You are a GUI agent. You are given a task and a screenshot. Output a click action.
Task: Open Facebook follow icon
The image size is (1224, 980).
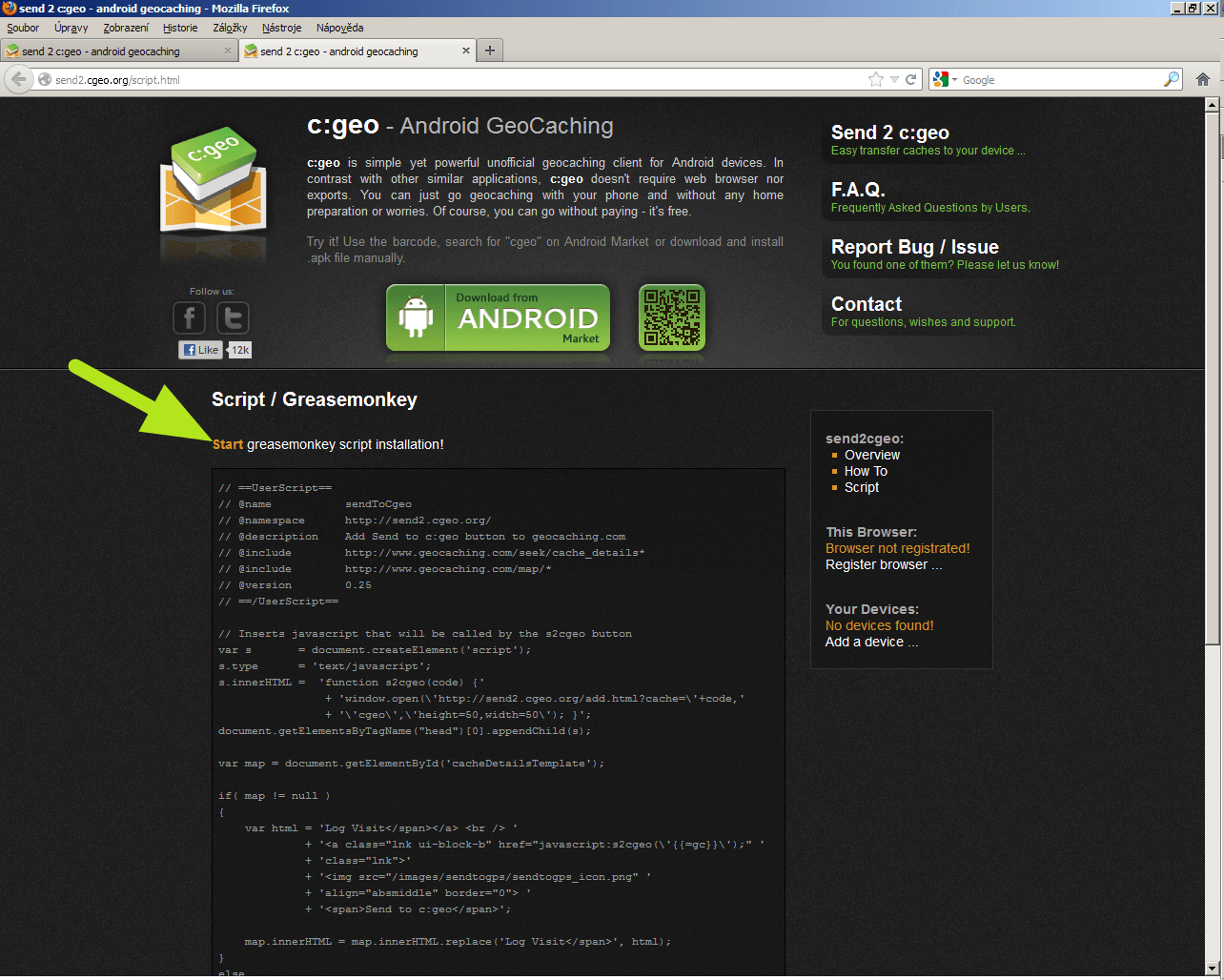click(189, 317)
